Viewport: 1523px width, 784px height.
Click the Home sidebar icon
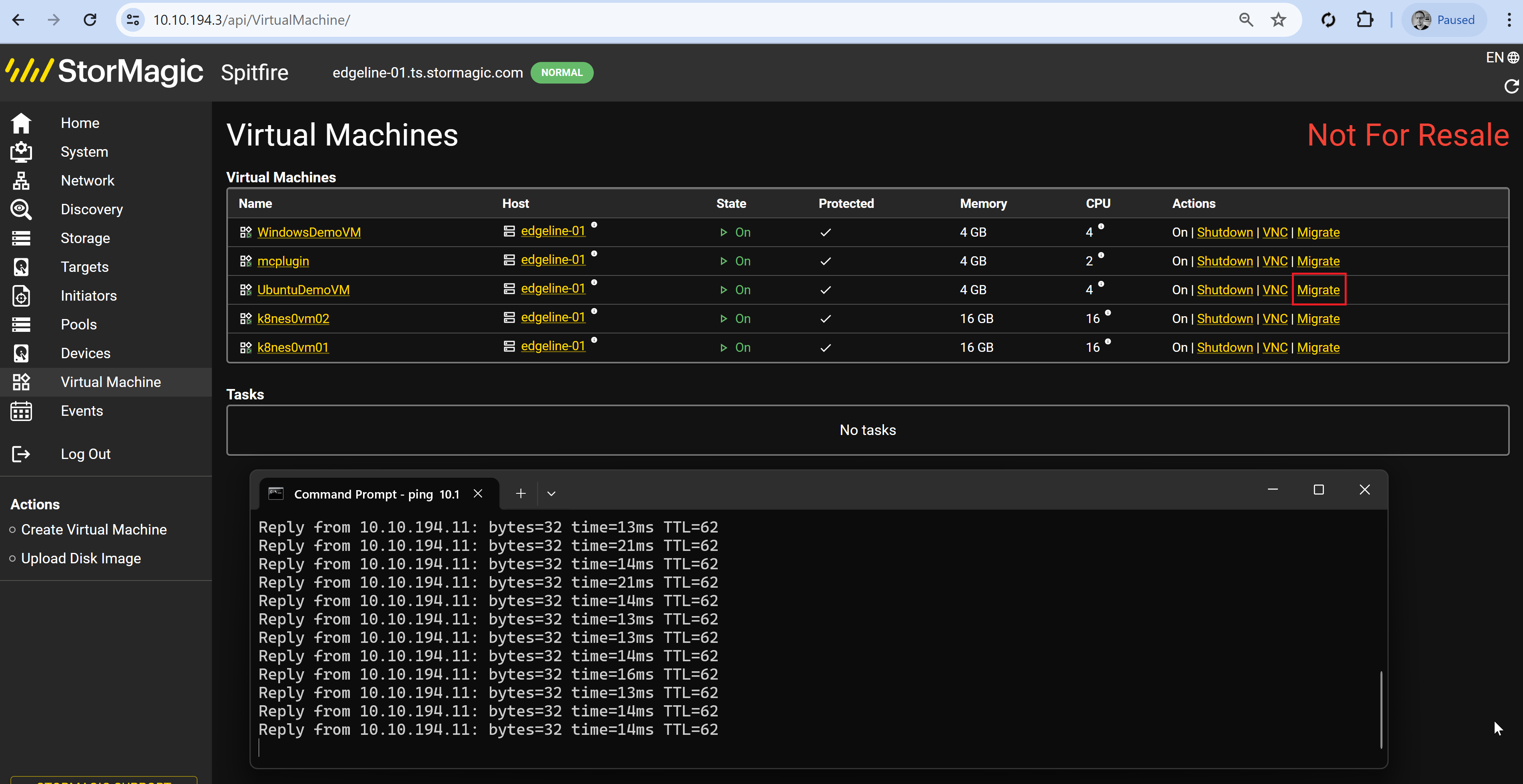(x=21, y=123)
